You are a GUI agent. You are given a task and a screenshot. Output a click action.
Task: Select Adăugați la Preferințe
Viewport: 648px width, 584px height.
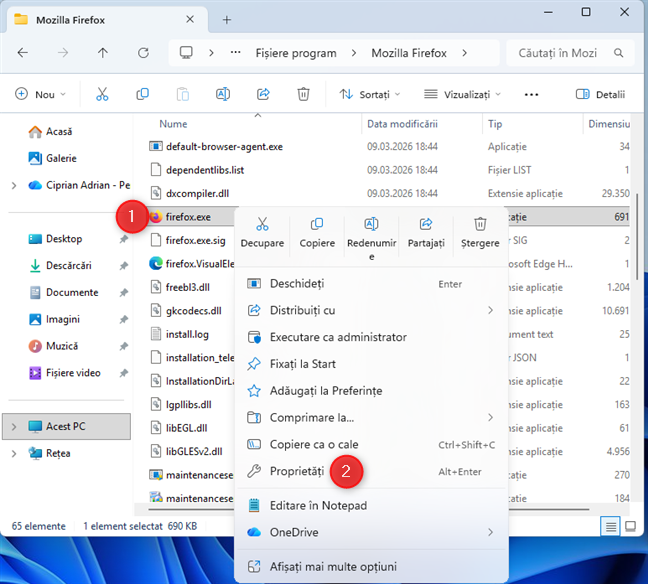click(x=371, y=391)
